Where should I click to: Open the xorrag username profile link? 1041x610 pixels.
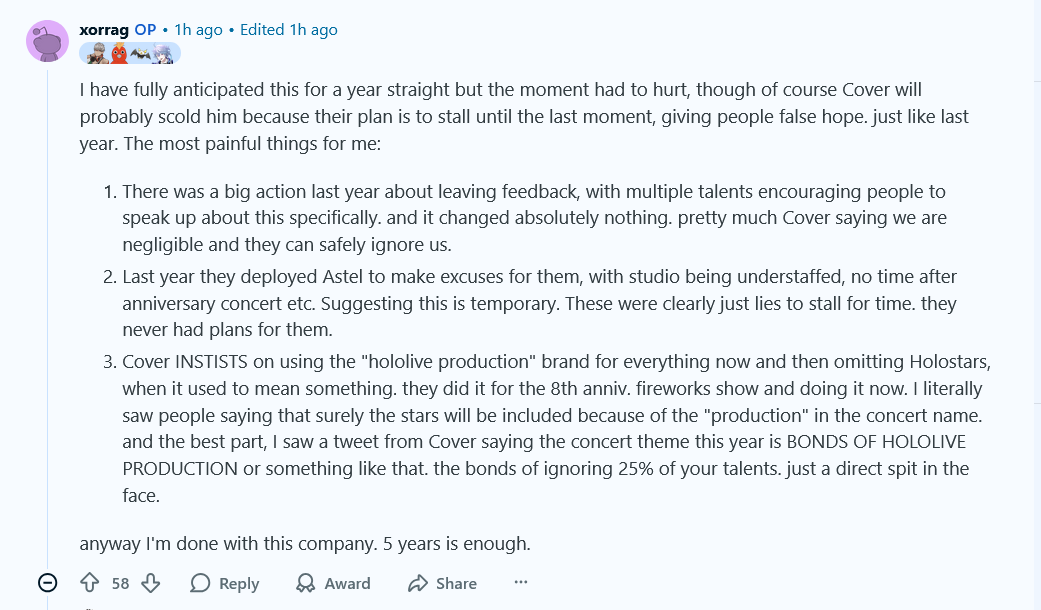point(104,30)
